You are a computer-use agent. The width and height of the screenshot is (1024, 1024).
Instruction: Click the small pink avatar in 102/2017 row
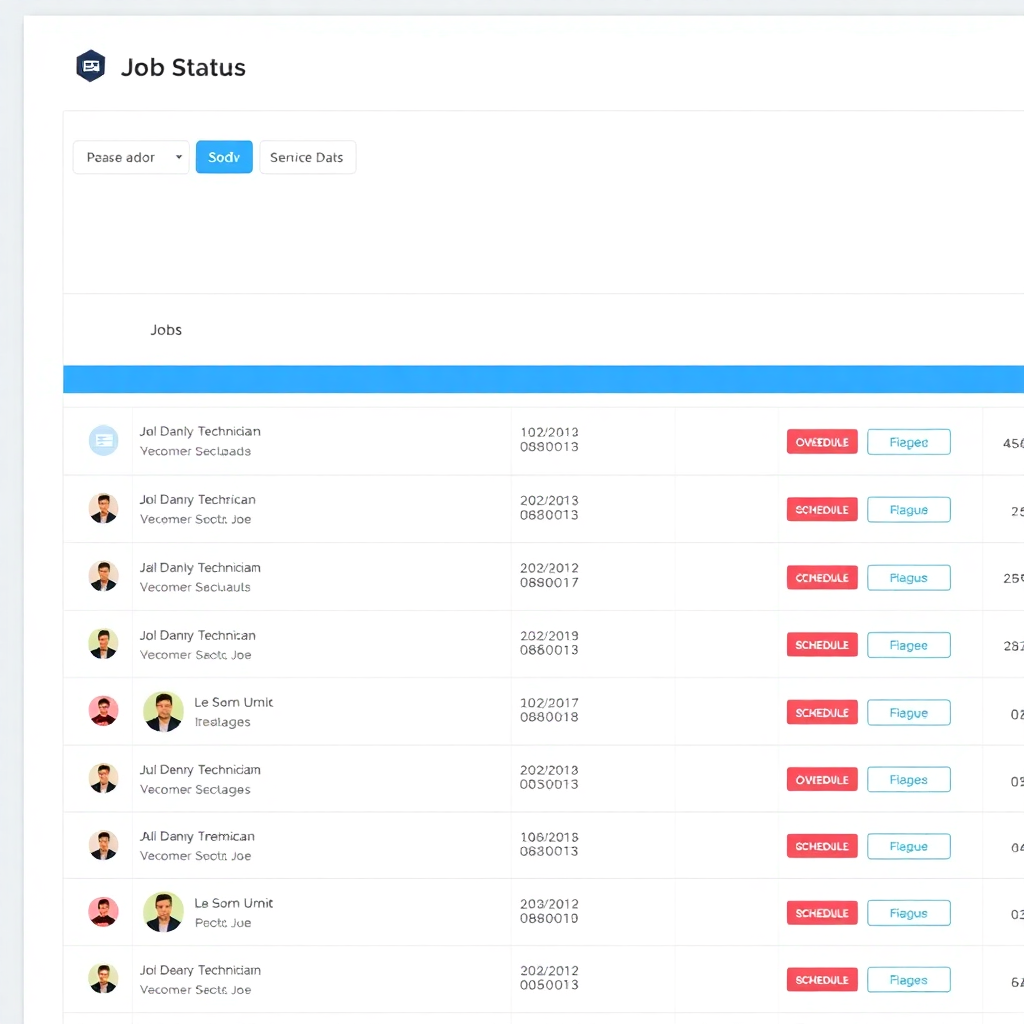(103, 711)
